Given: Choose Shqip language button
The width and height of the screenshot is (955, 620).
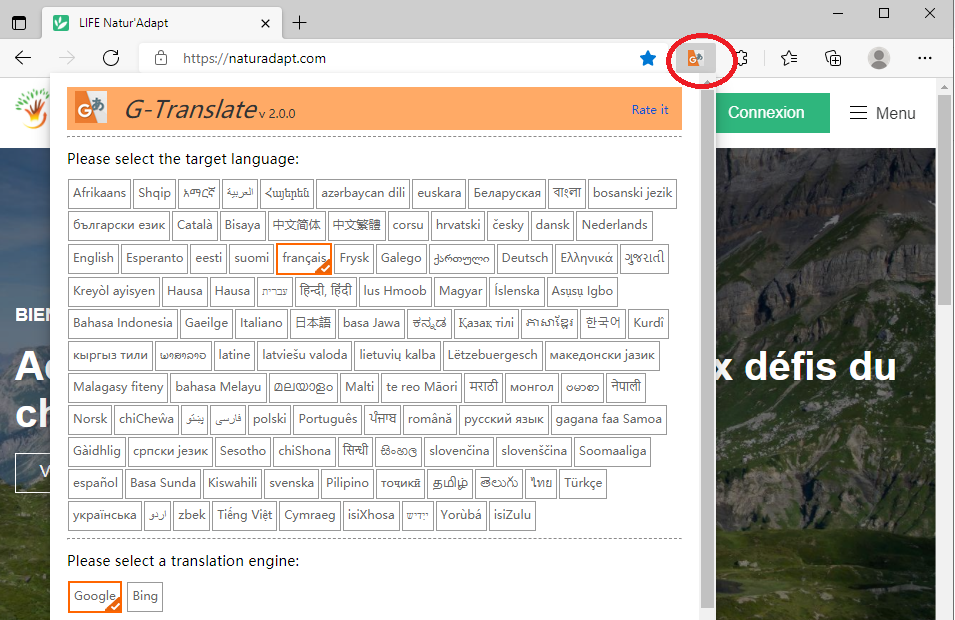Looking at the screenshot, I should [x=154, y=193].
